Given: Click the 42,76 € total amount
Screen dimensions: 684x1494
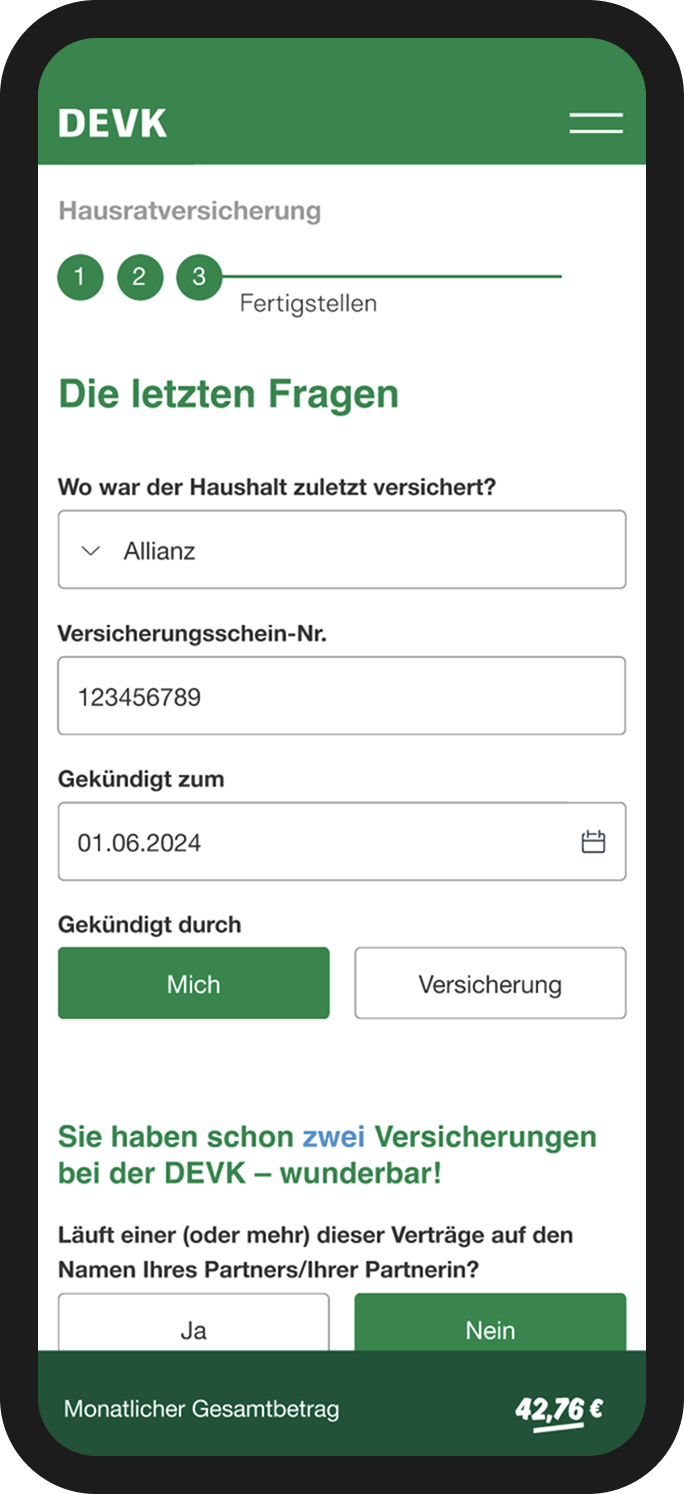Looking at the screenshot, I should coord(558,1410).
